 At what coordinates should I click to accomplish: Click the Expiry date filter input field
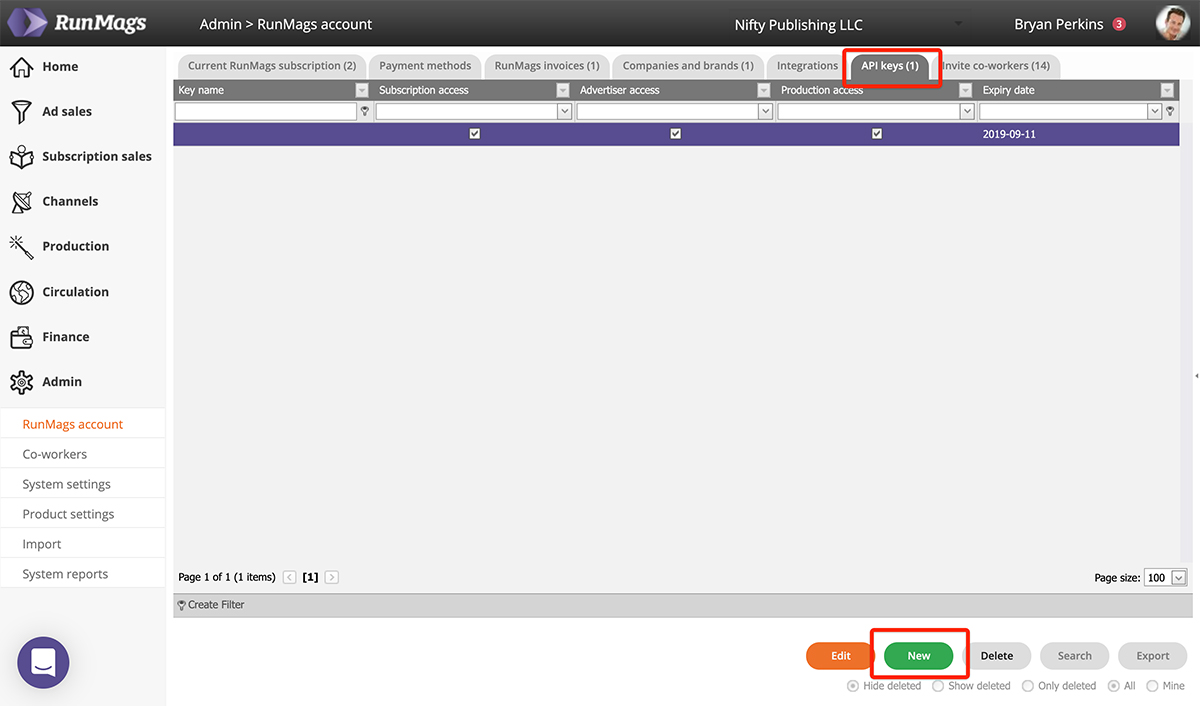coord(1064,112)
